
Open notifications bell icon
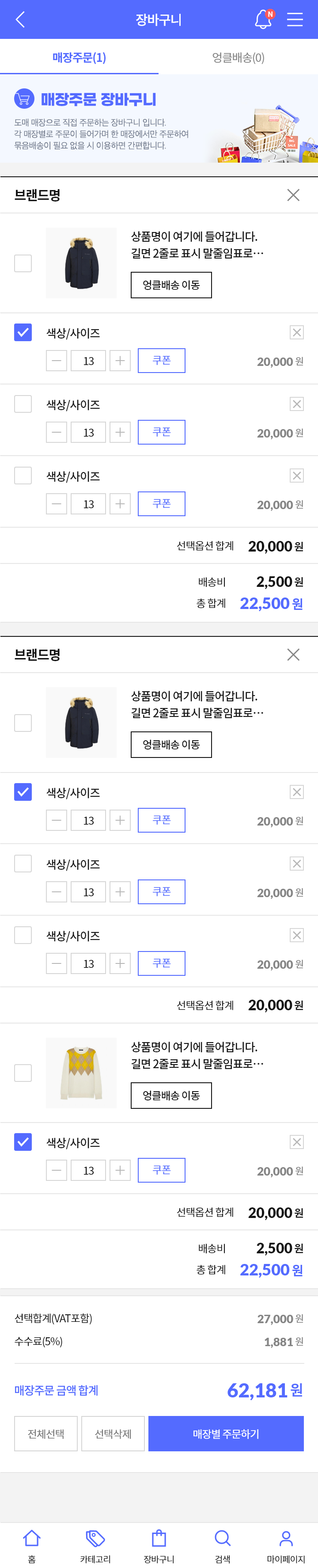(x=264, y=19)
